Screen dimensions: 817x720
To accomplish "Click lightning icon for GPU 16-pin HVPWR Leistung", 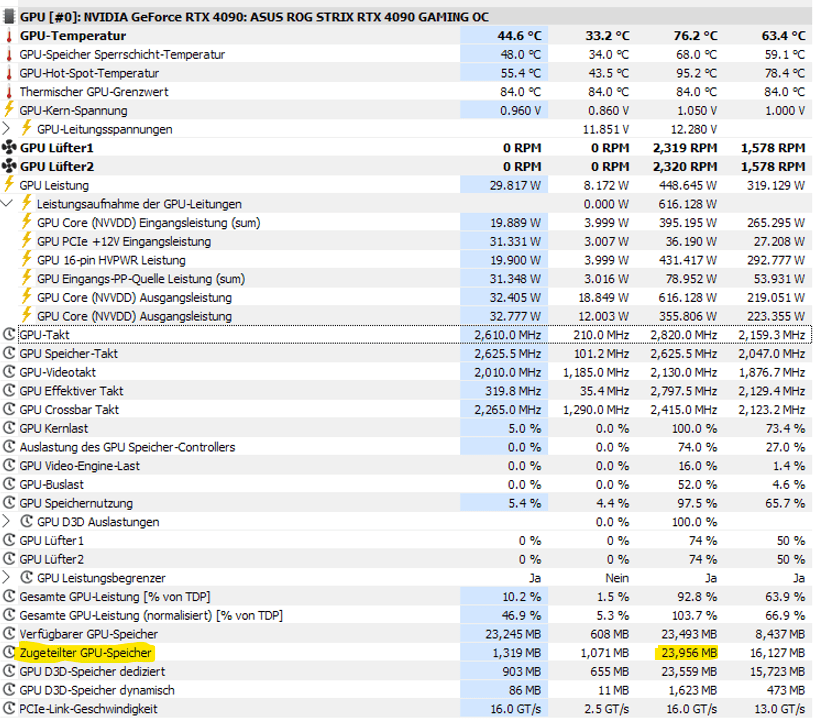I will pos(27,259).
